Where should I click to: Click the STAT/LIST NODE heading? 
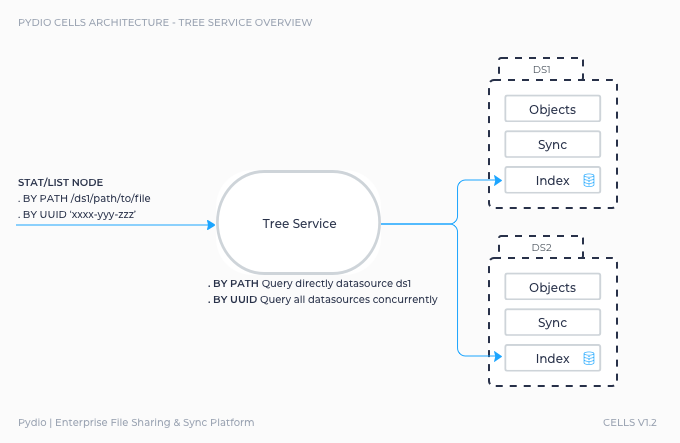pyautogui.click(x=61, y=182)
